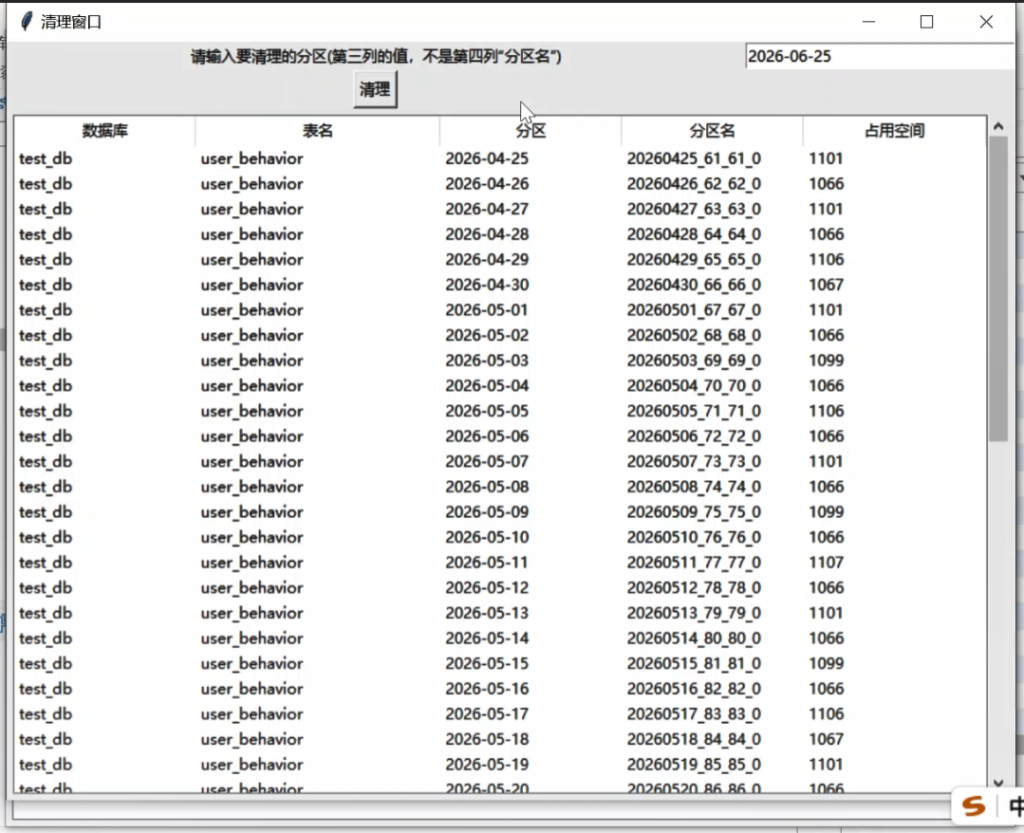Image resolution: width=1024 pixels, height=833 pixels.
Task: Click the 表名 column header
Action: 317,131
